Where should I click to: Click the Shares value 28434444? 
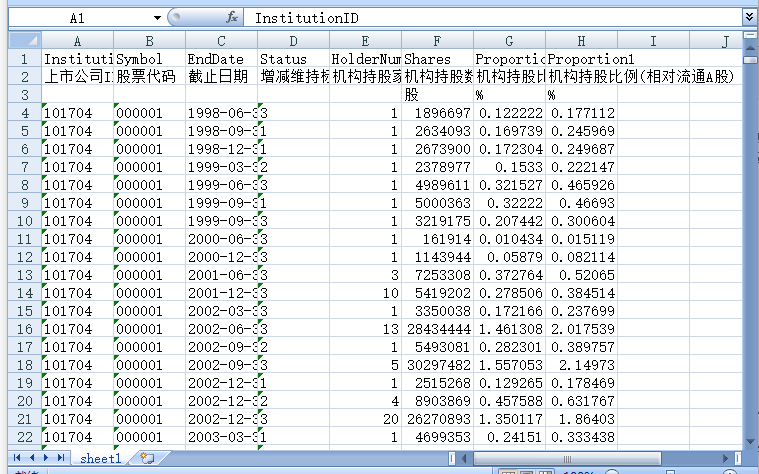[x=437, y=329]
